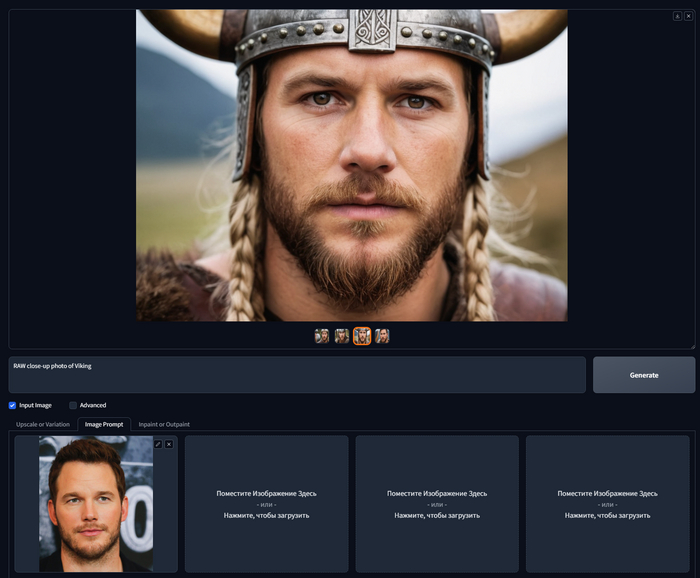Download the generated image via gallery icon
This screenshot has height=578, width=700.
point(677,16)
